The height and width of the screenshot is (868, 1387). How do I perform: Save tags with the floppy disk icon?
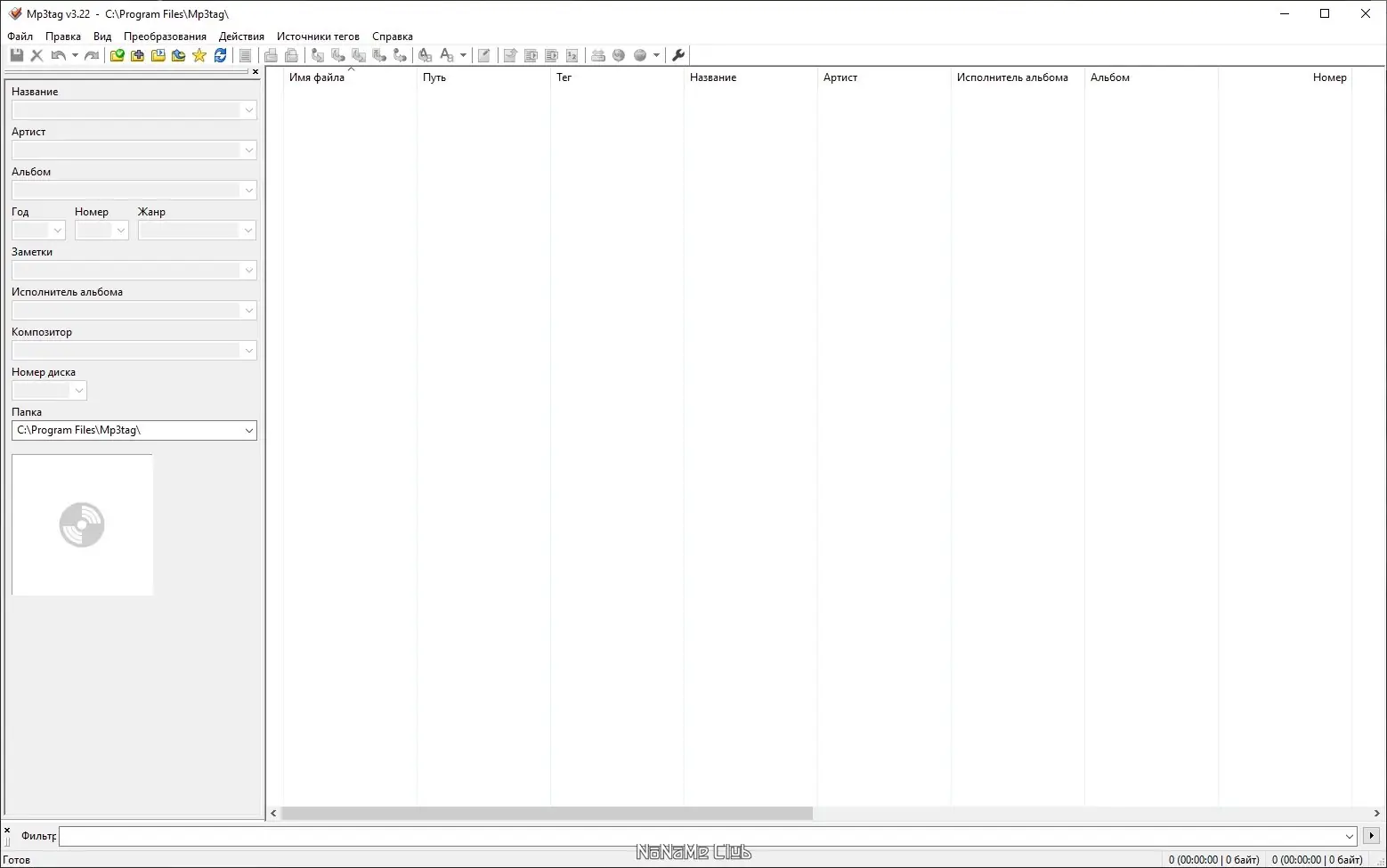16,55
